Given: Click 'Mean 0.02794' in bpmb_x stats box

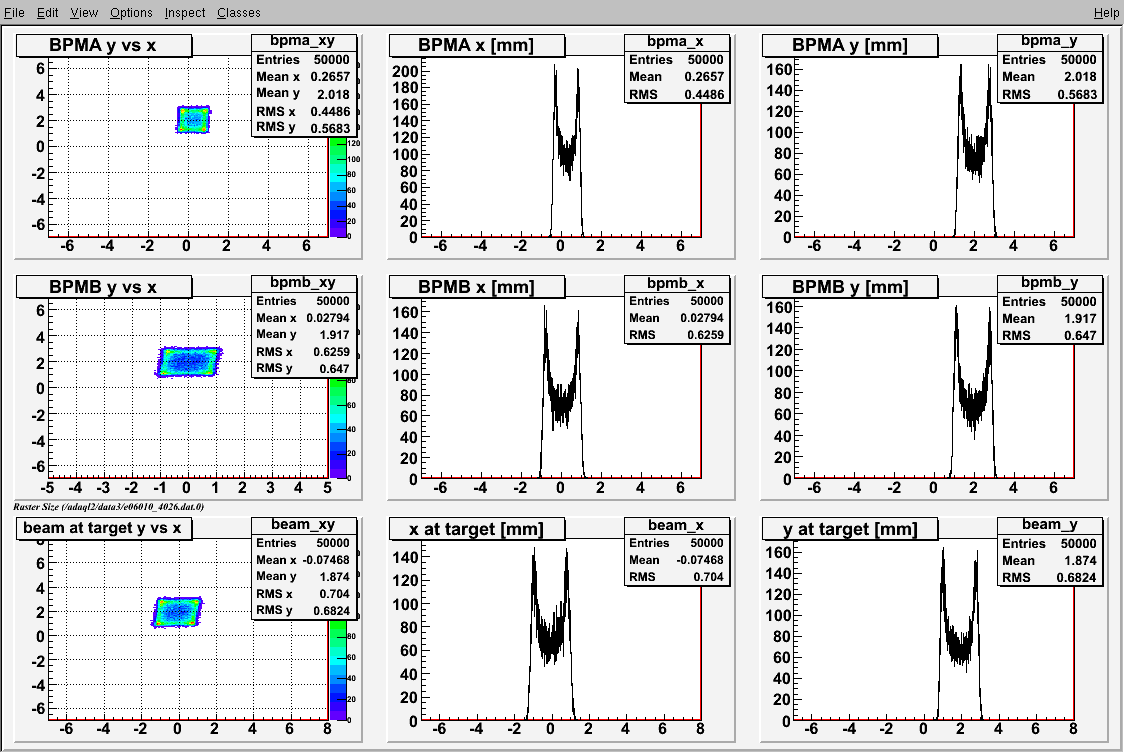Looking at the screenshot, I should click(x=677, y=318).
